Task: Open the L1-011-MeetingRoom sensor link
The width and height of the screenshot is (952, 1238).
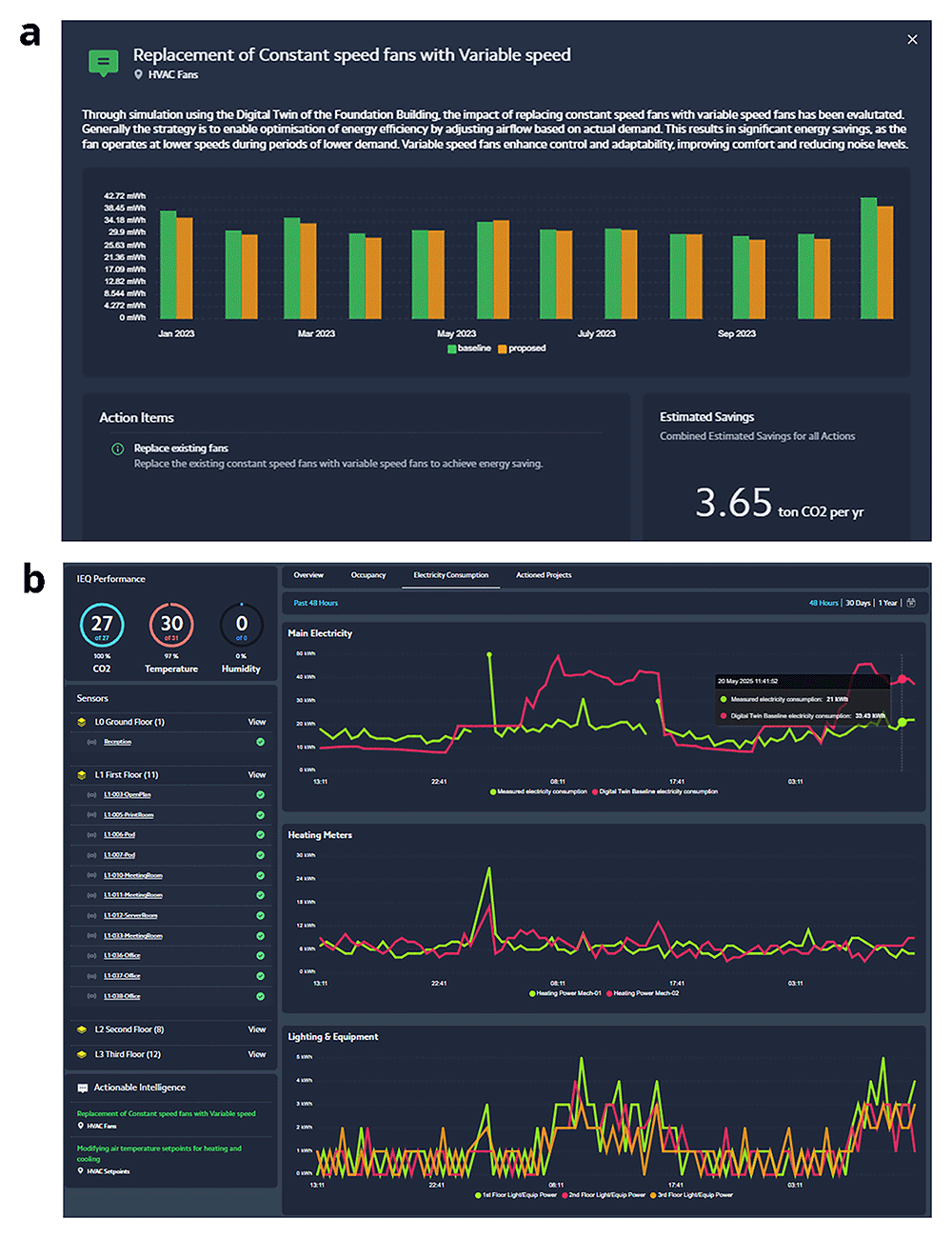Action: click(133, 895)
